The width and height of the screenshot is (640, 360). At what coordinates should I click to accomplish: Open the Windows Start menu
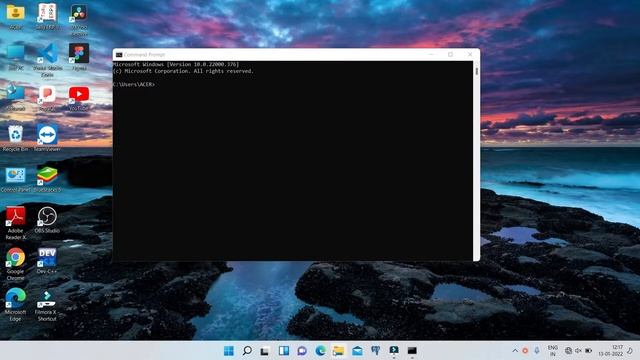229,351
